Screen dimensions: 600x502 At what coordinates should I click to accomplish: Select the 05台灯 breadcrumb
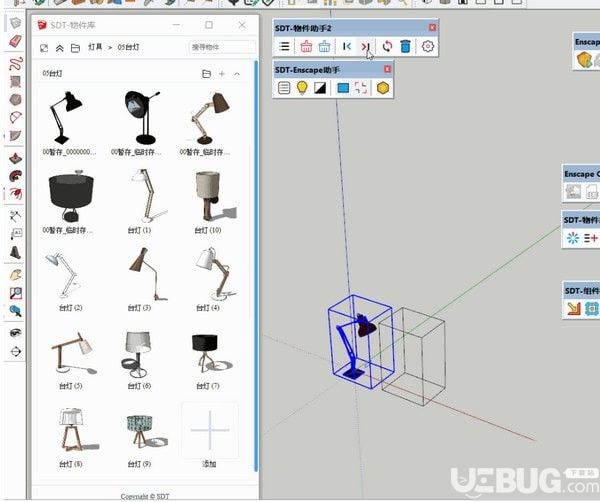128,47
